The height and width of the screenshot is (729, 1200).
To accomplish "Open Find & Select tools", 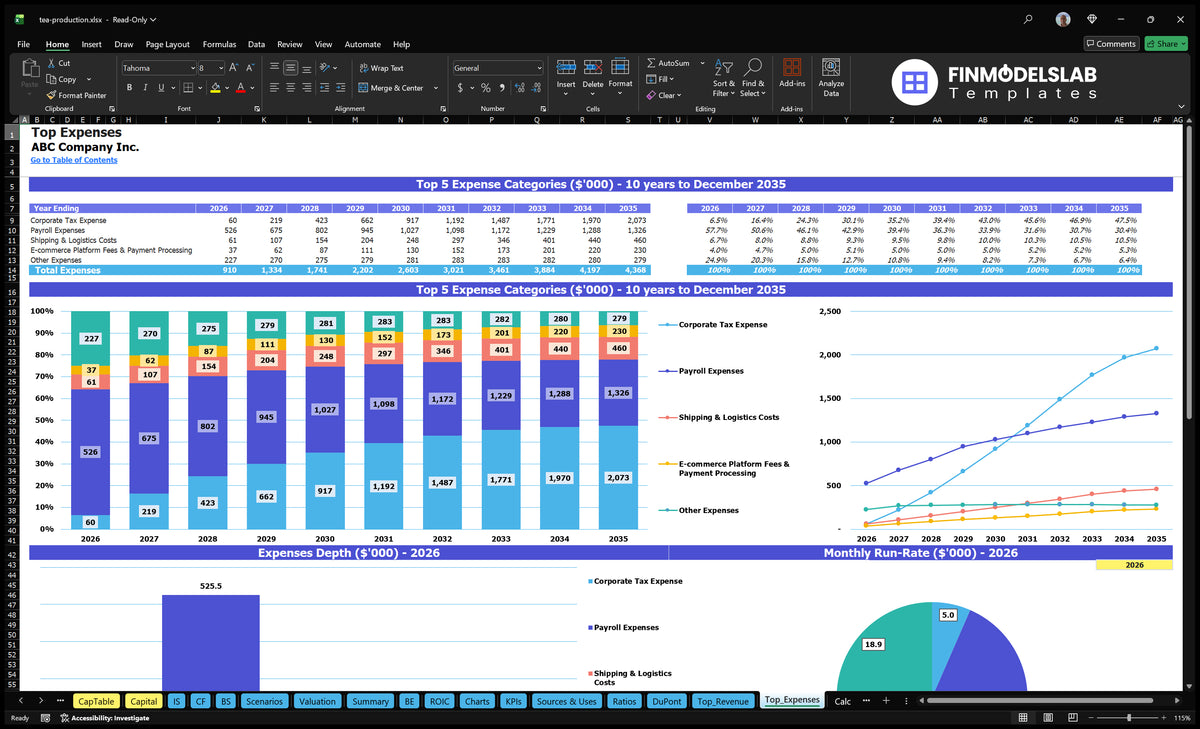I will point(753,75).
